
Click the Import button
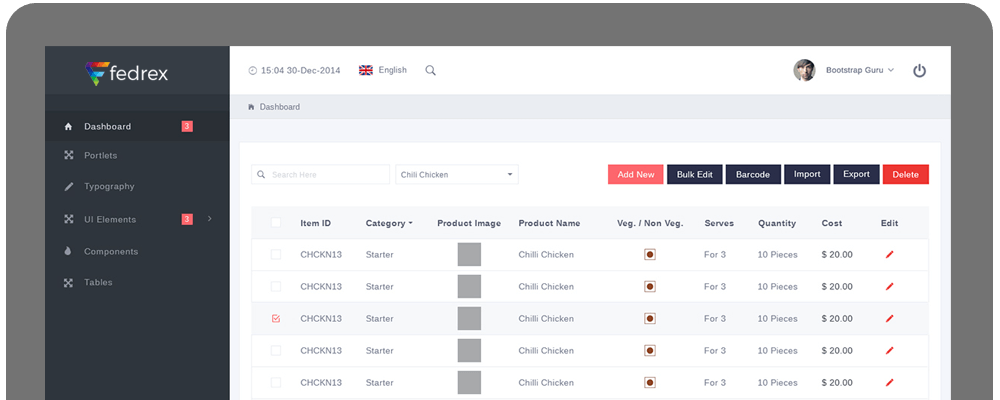pos(807,174)
